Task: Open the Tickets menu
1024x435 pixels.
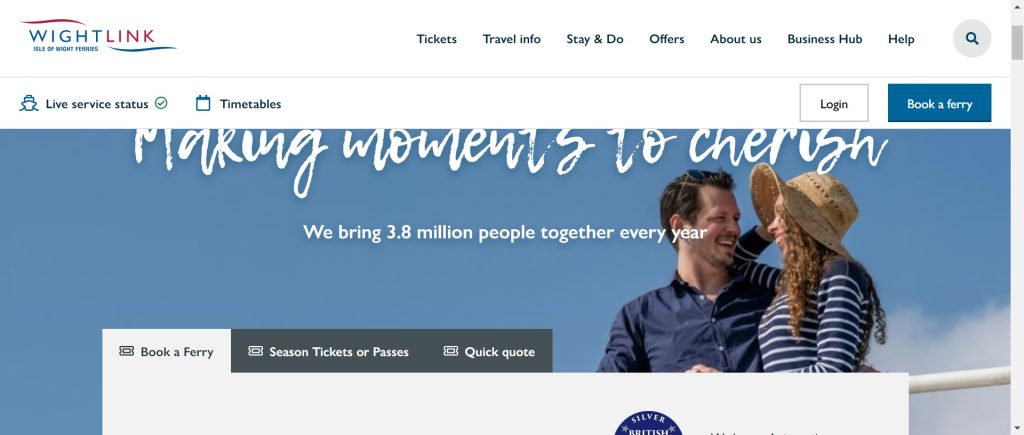Action: (436, 39)
